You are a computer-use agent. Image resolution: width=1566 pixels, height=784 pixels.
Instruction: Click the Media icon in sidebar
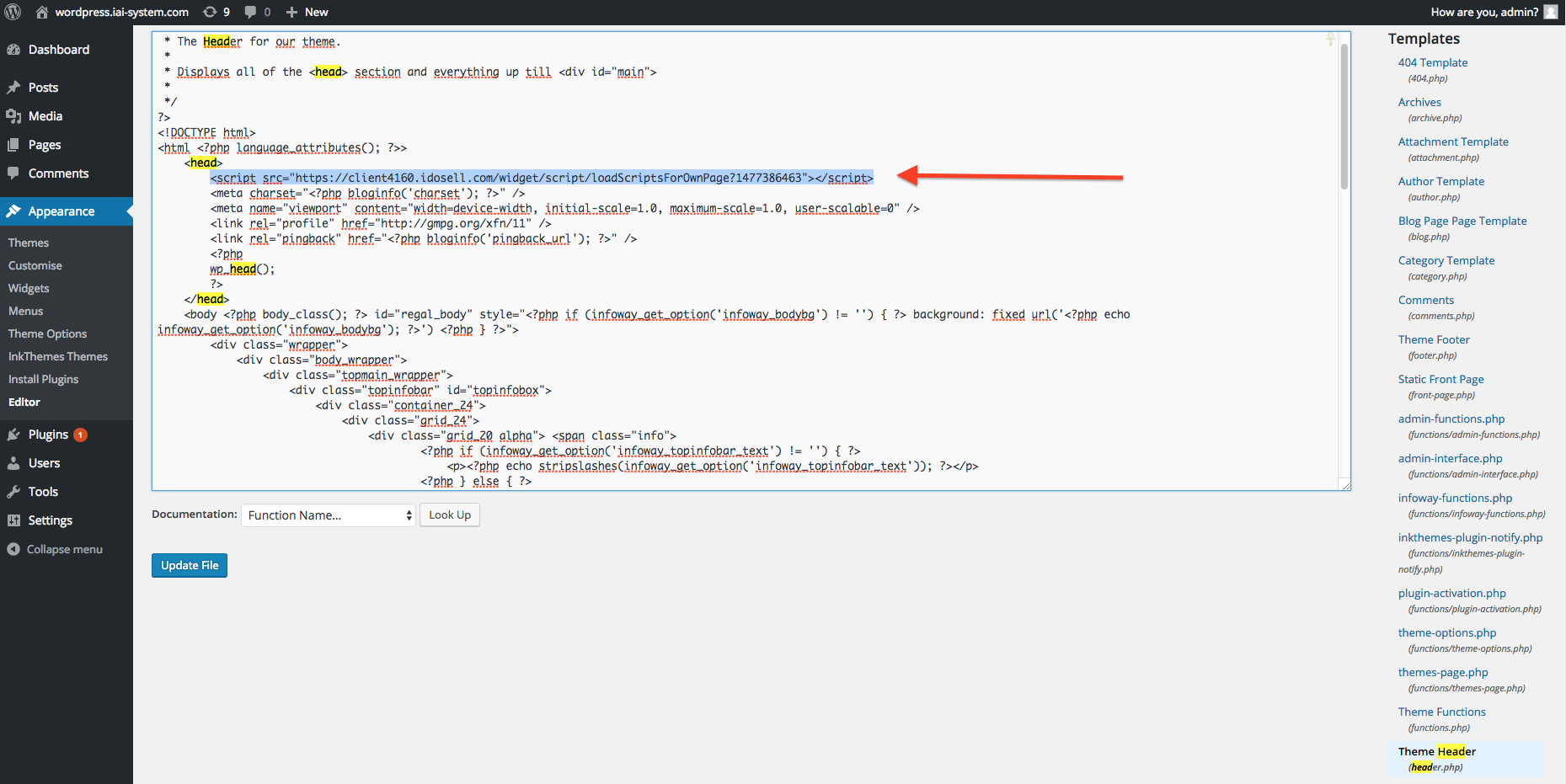tap(13, 116)
